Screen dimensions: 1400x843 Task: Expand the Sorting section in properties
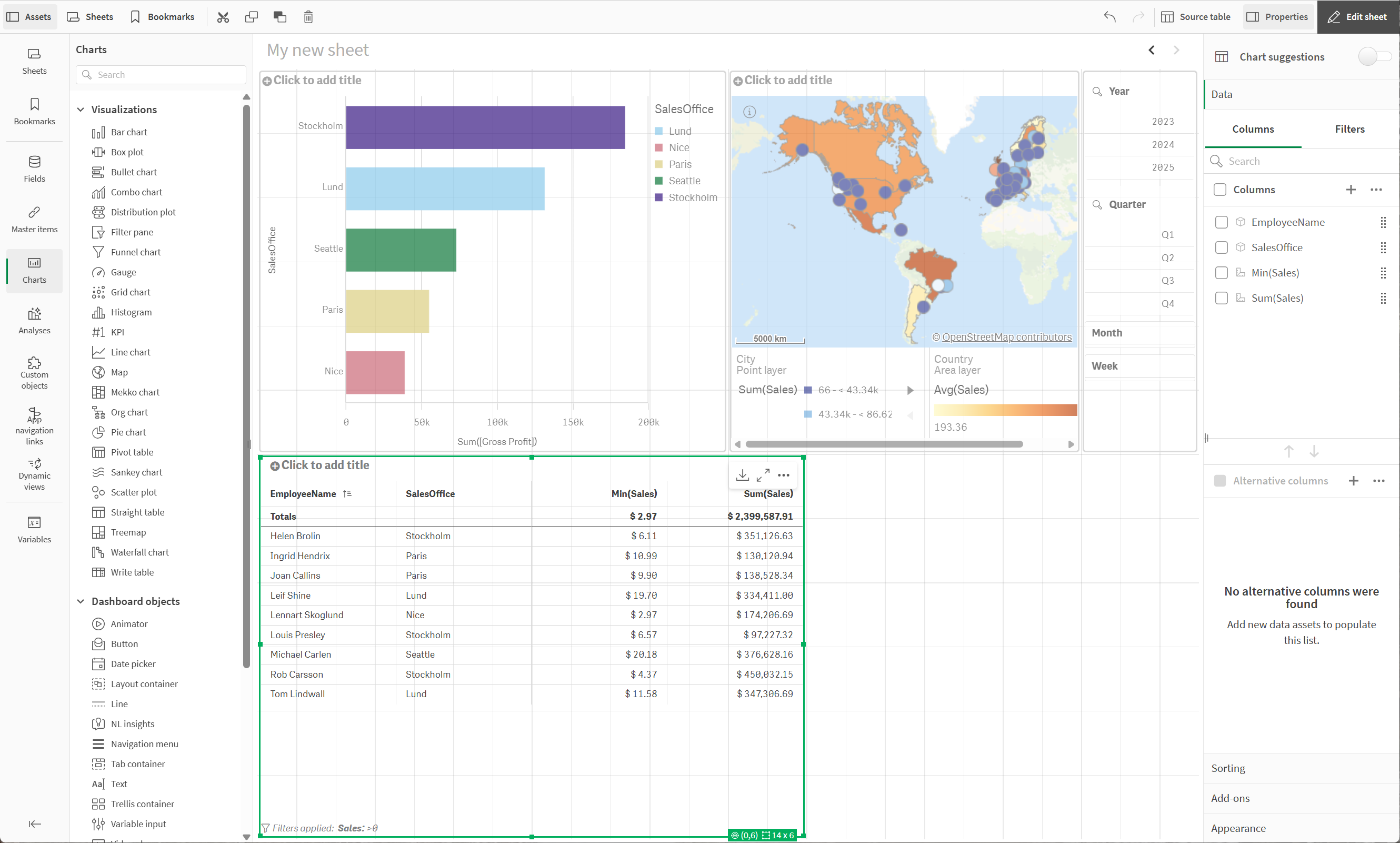1228,768
